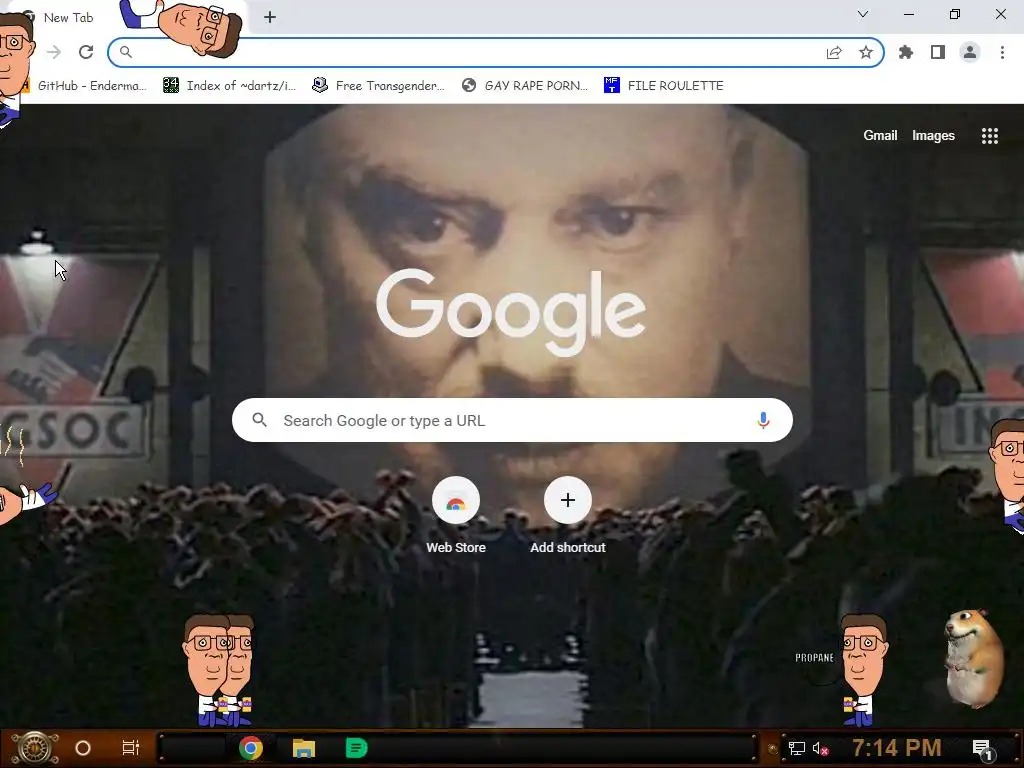
Task: Click the hamster desktop pet
Action: pyautogui.click(x=974, y=657)
